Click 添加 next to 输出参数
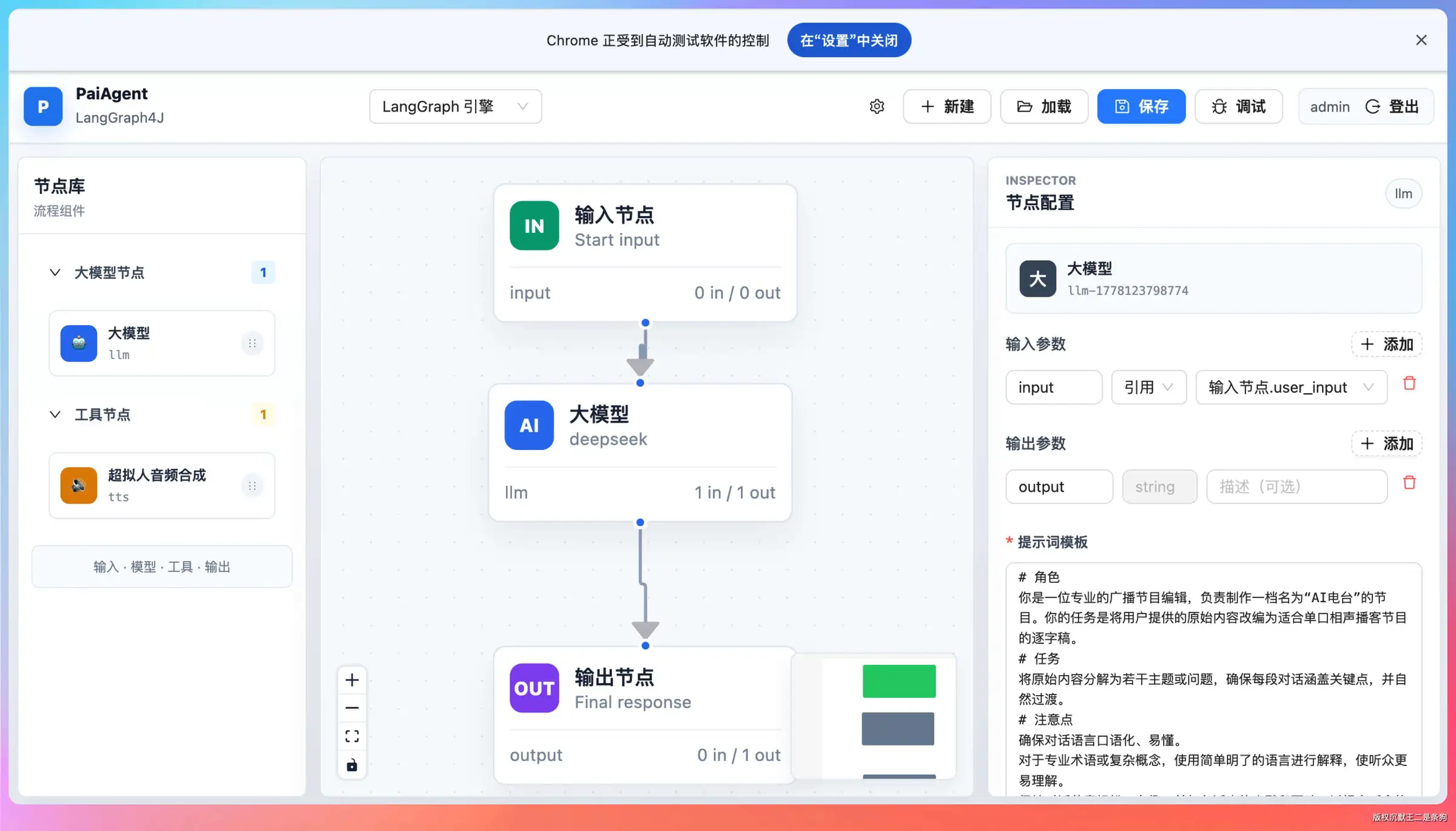 pos(1386,443)
